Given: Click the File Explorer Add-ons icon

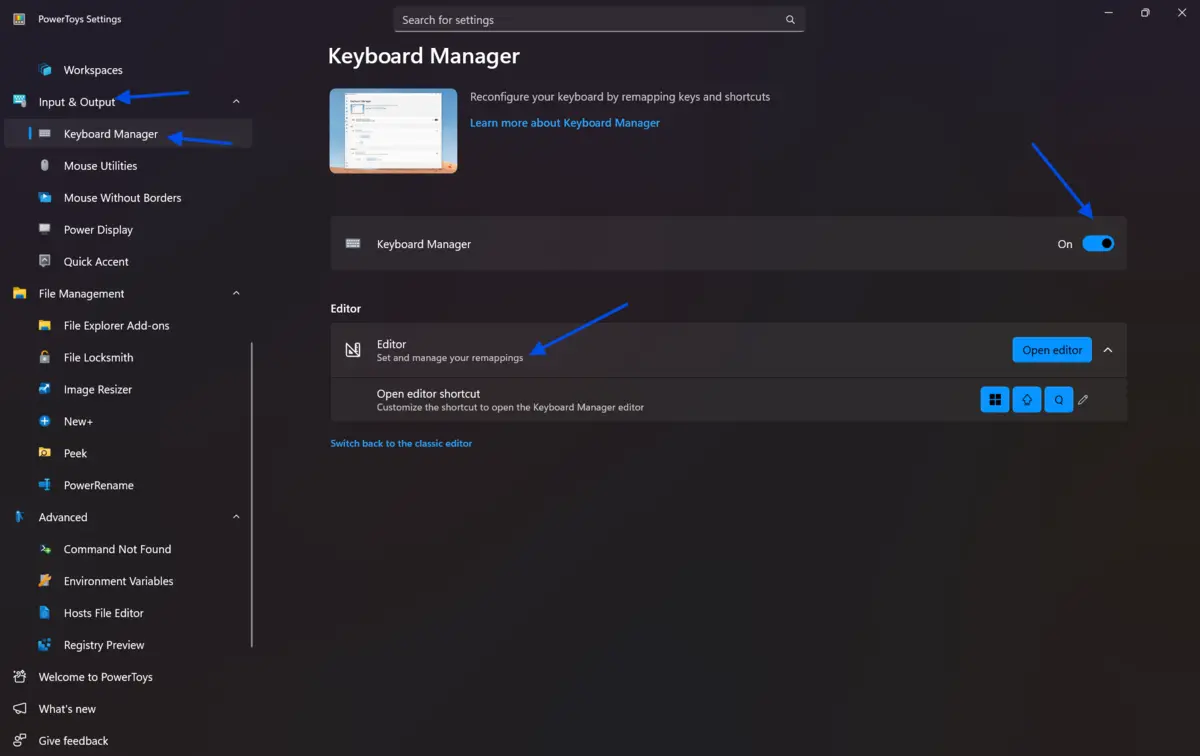Looking at the screenshot, I should (x=45, y=326).
